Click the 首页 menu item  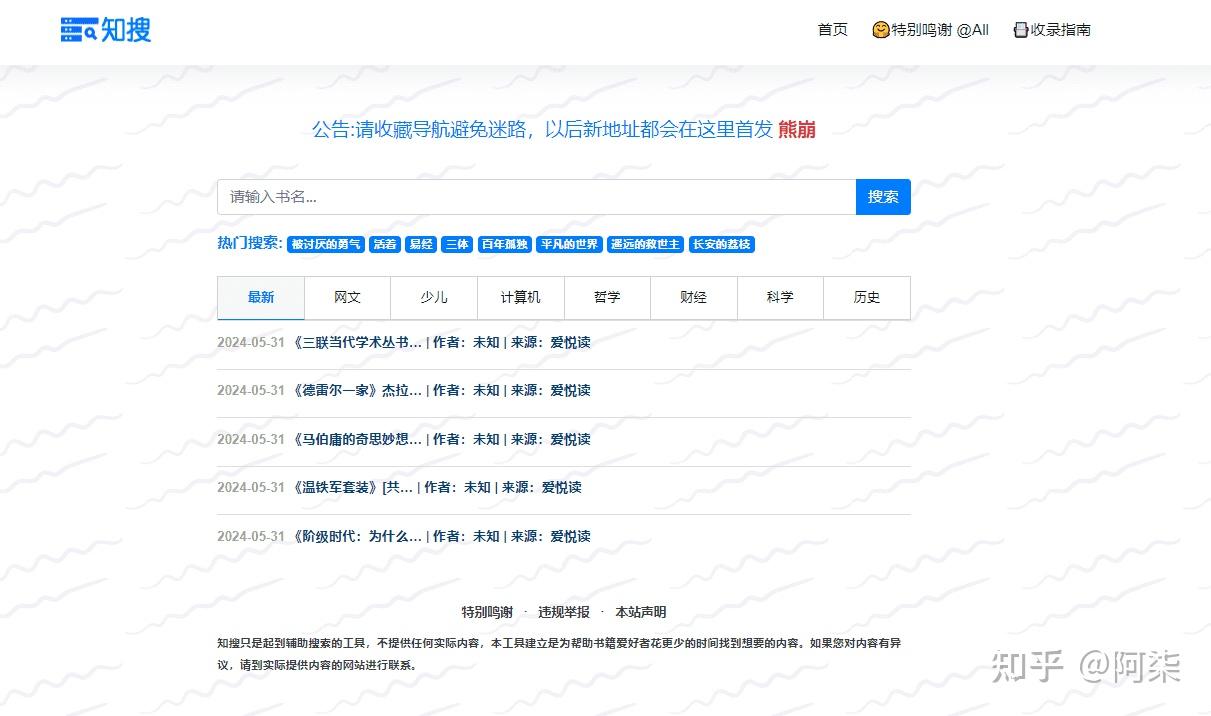pyautogui.click(x=832, y=29)
